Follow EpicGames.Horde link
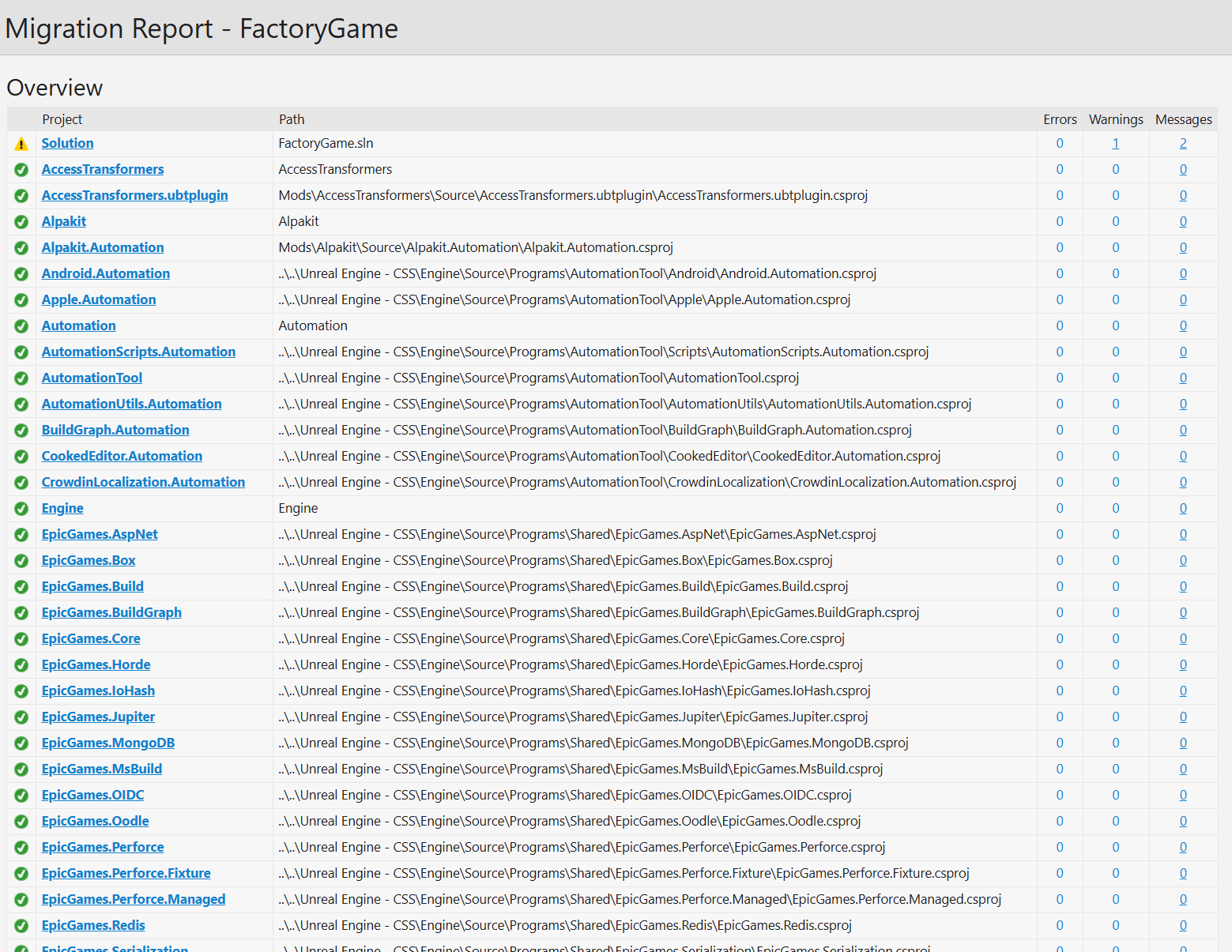This screenshot has width=1232, height=952. (x=96, y=664)
